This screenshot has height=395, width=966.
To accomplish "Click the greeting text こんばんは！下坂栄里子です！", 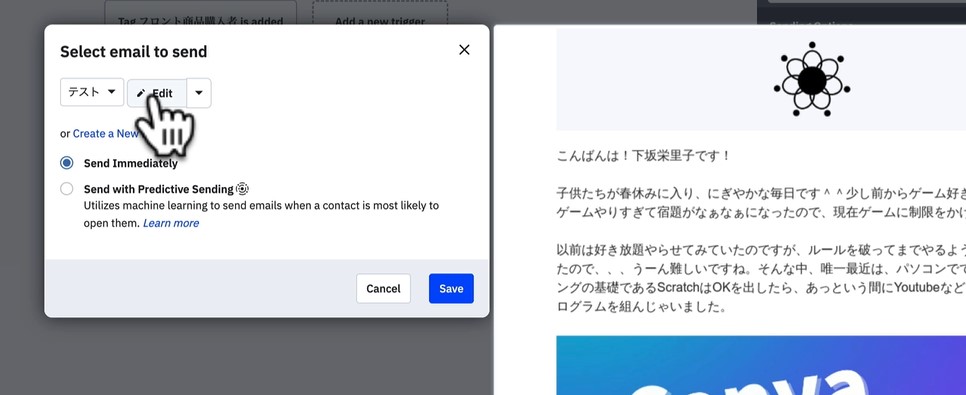I will 643,156.
